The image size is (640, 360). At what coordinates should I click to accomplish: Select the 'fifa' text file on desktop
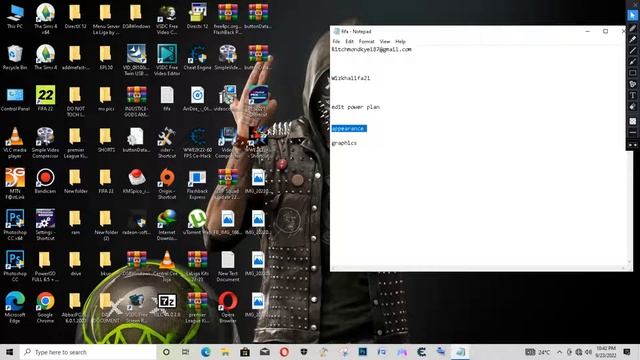[x=167, y=98]
